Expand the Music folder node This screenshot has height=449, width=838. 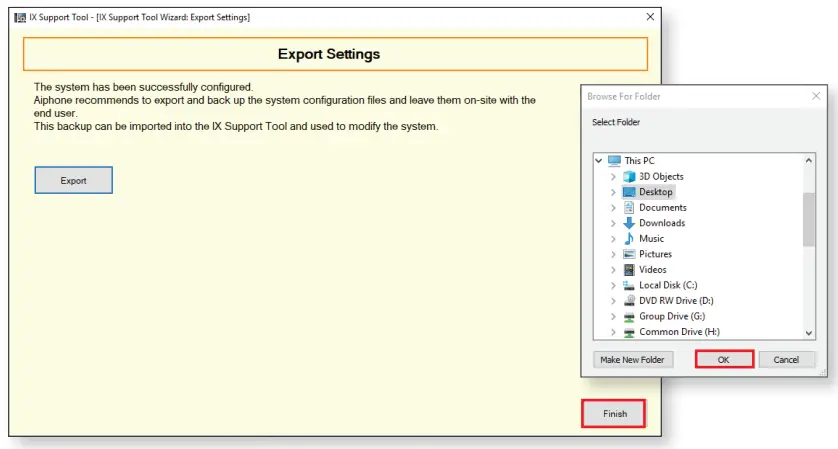click(614, 238)
